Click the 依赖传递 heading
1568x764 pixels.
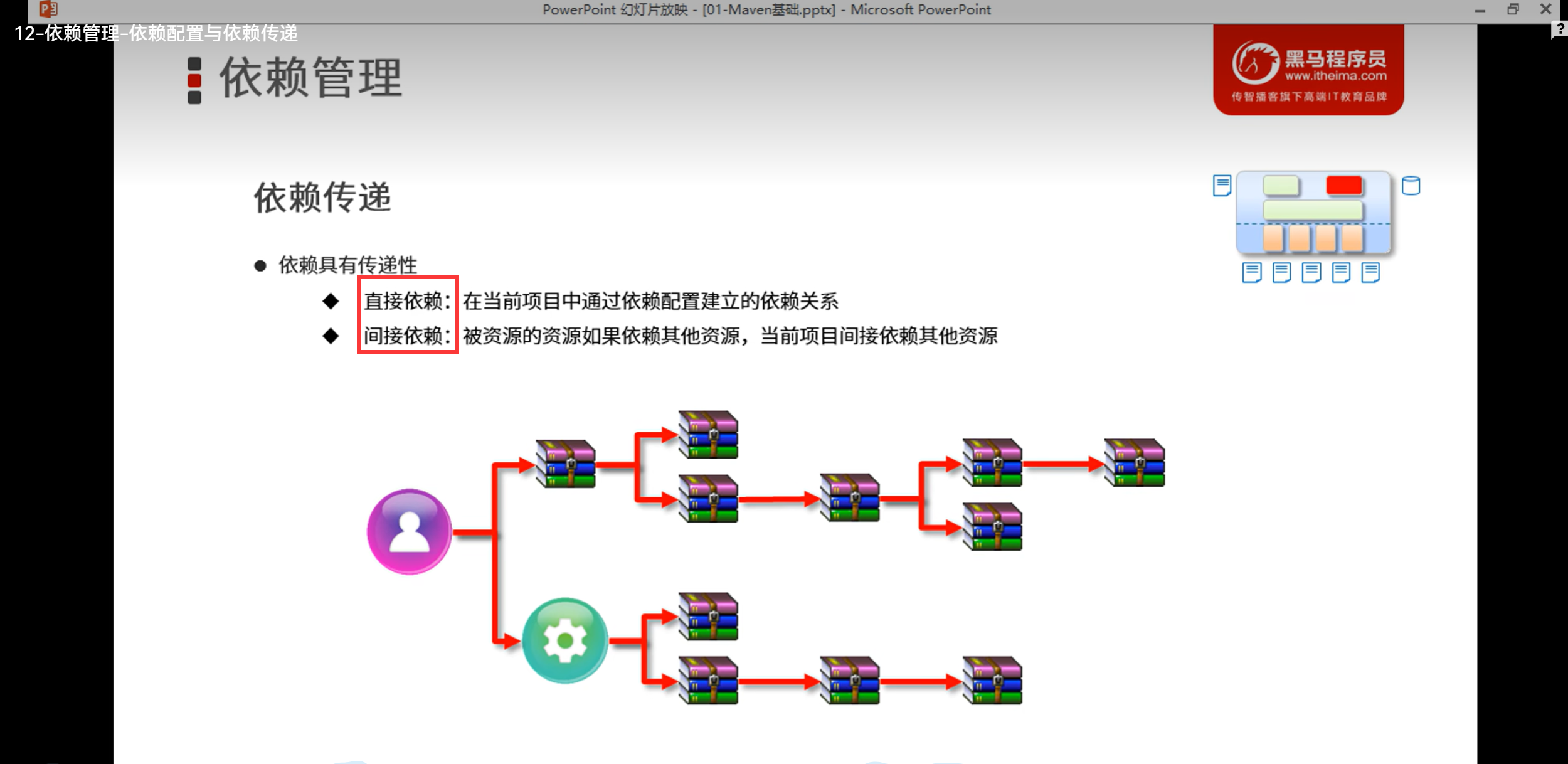322,198
